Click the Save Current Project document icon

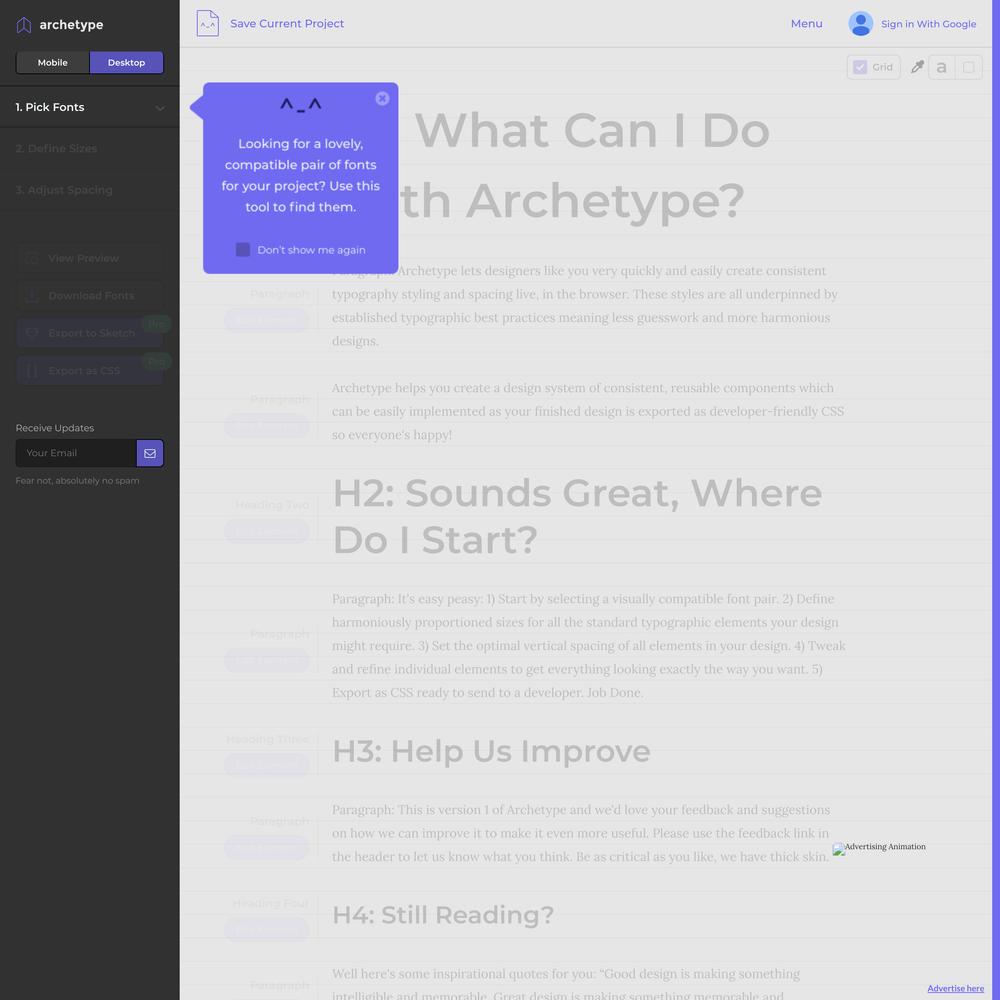pyautogui.click(x=207, y=24)
